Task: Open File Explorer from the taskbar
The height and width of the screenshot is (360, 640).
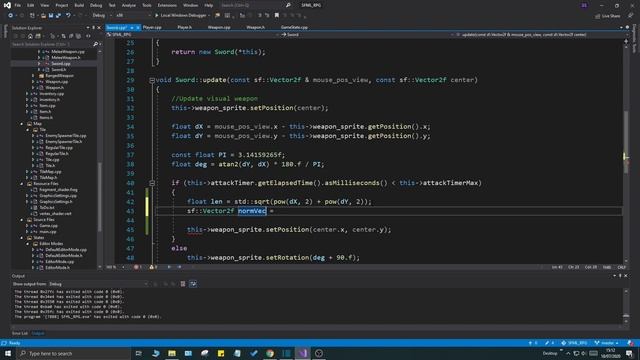Action: pos(172,353)
